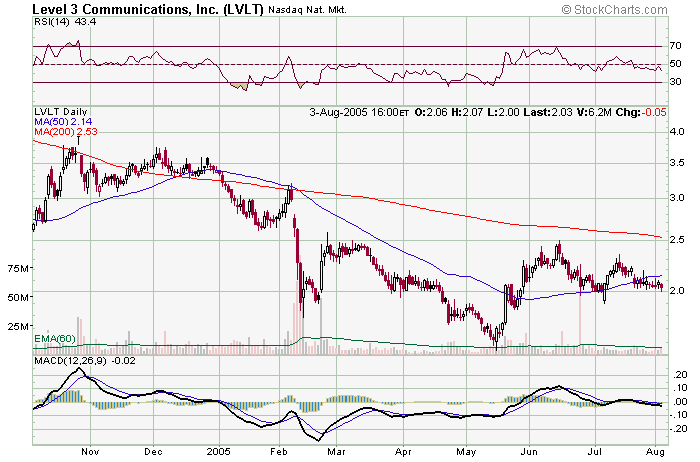700x462 pixels.
Task: Click the MA(200) 2.53 legend entry
Action: (x=66, y=131)
